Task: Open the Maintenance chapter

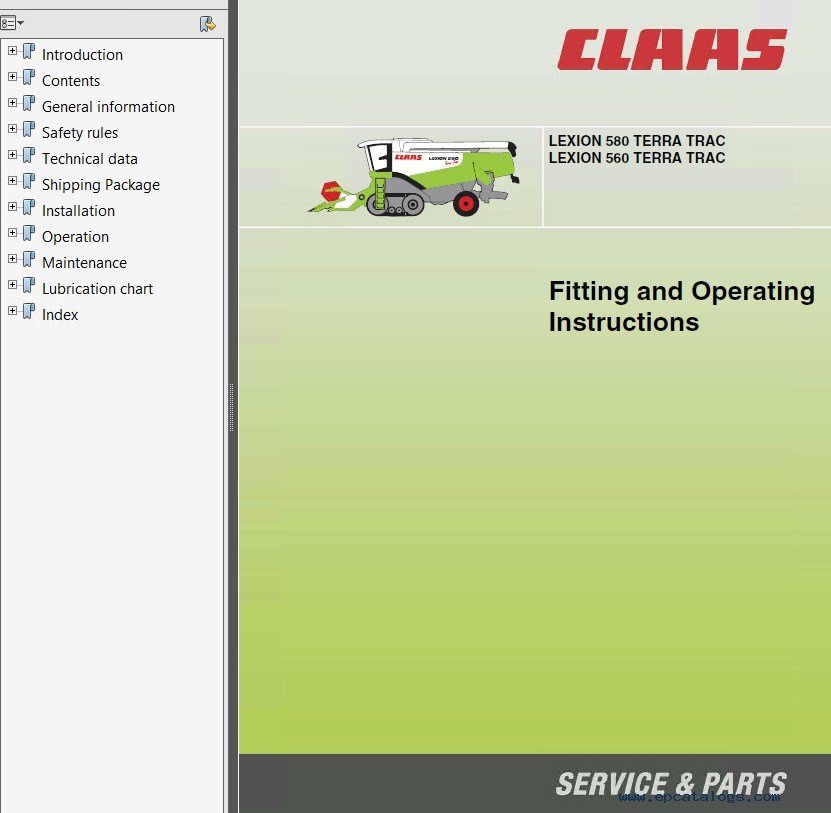Action: (84, 262)
